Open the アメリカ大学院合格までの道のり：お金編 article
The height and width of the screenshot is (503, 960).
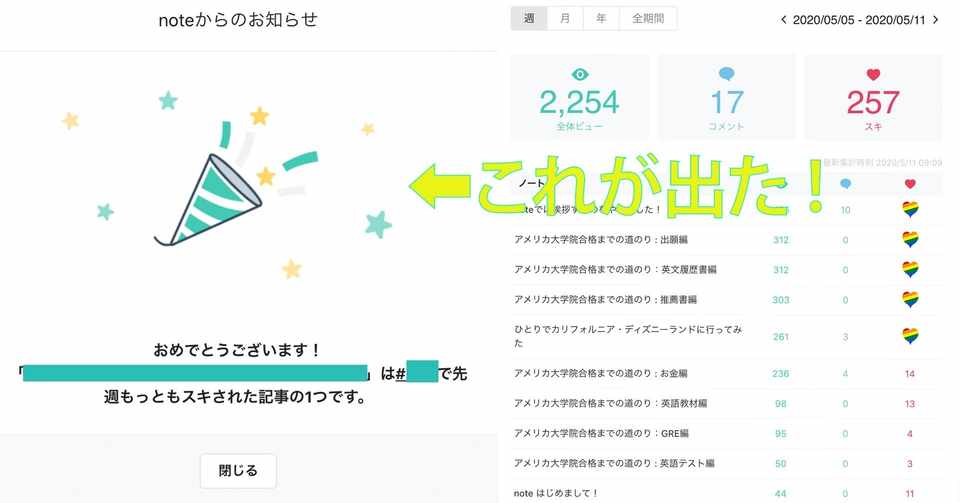[x=601, y=373]
